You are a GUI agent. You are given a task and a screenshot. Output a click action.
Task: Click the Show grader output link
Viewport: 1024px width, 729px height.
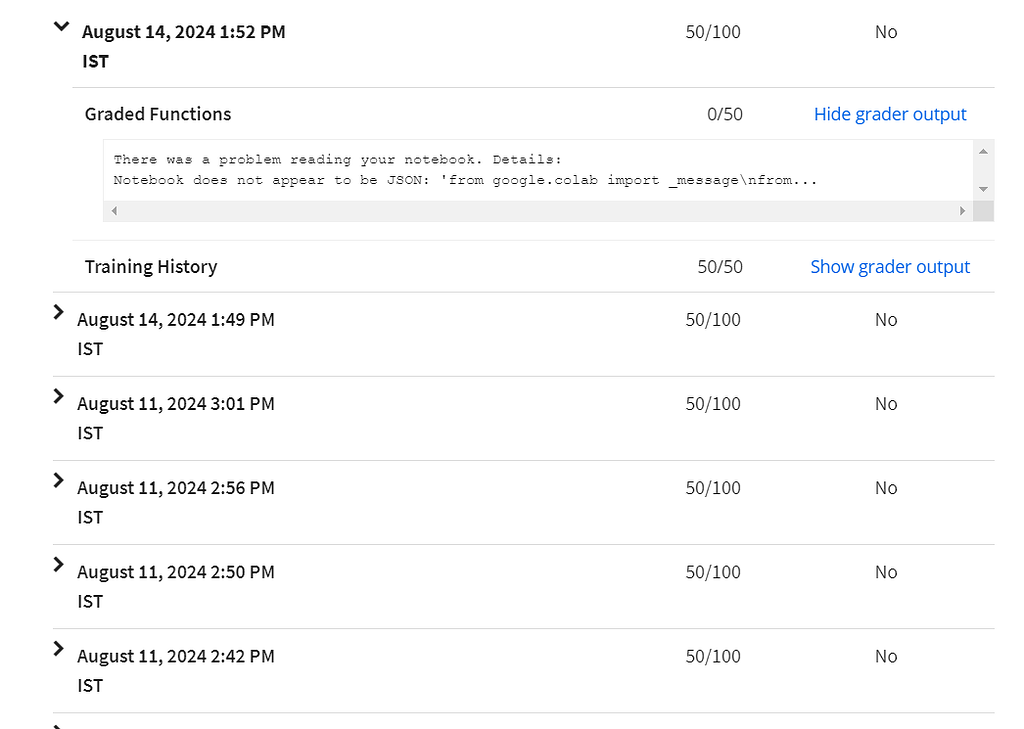tap(889, 267)
